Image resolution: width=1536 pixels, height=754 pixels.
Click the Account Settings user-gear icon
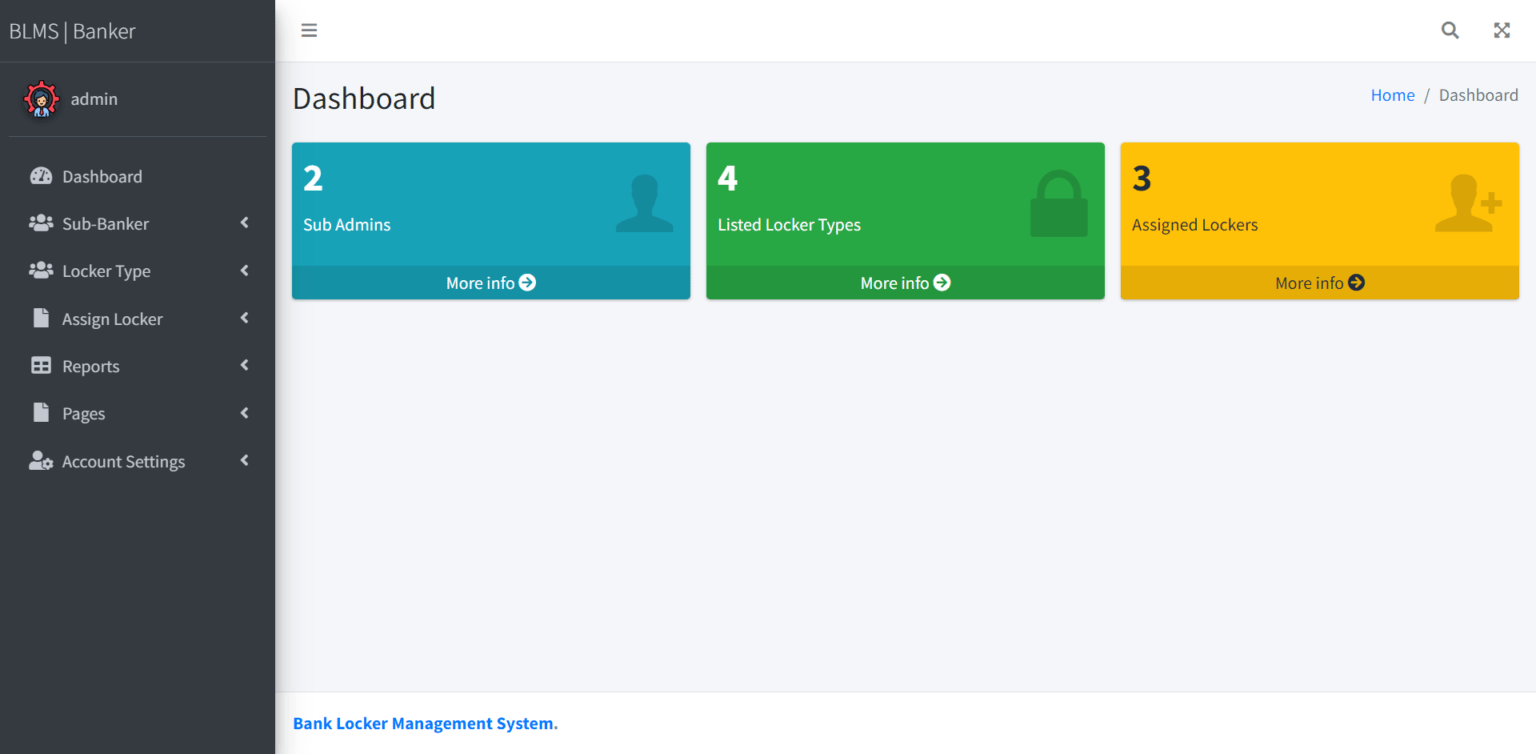click(40, 461)
